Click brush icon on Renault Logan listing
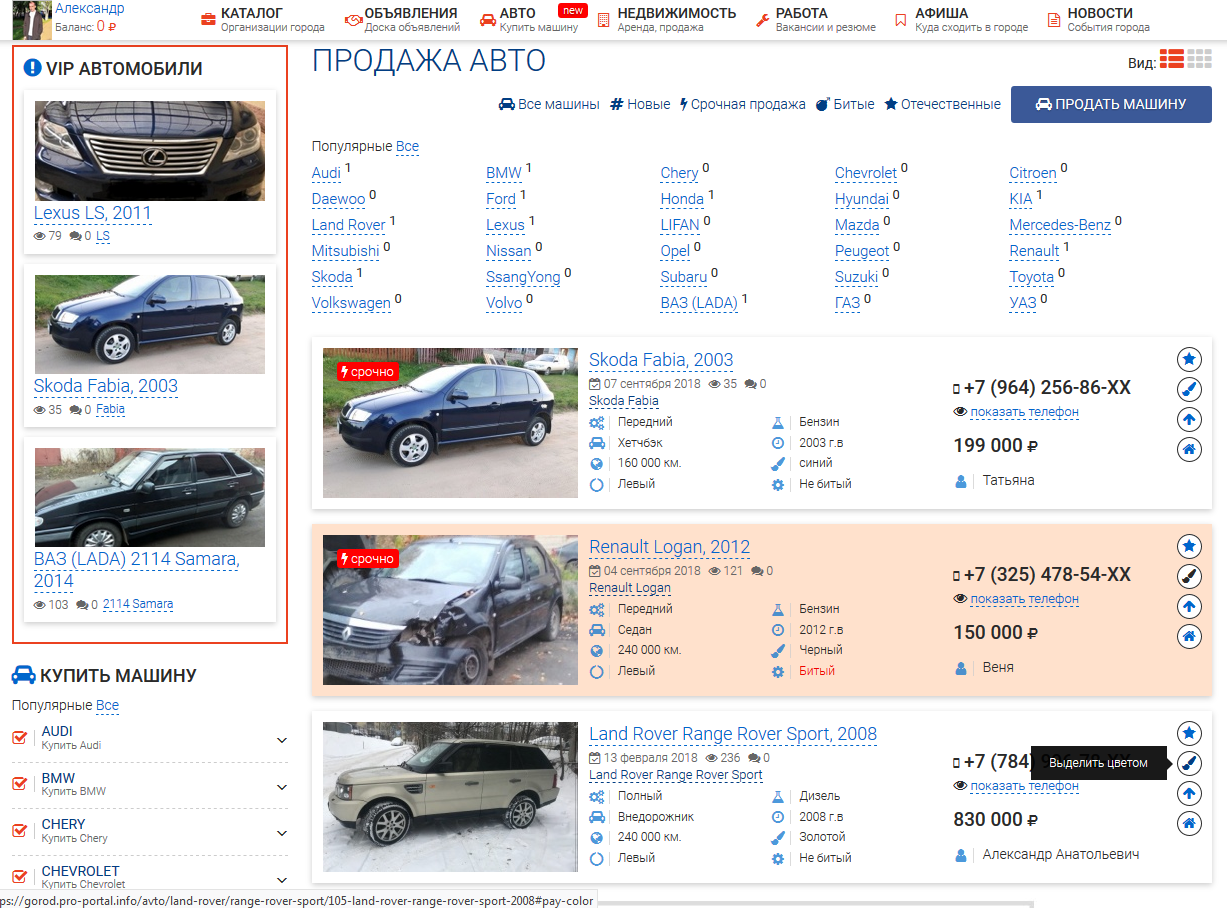 click(1189, 576)
